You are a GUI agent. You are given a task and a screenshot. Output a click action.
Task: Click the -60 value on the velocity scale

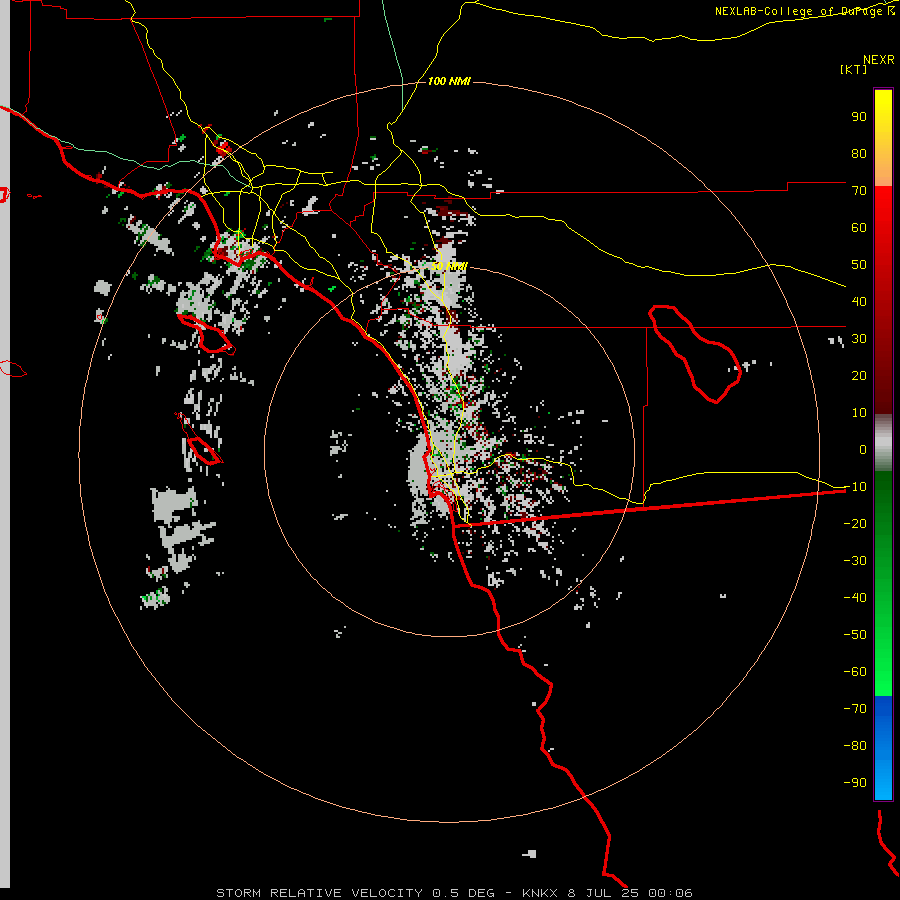coord(855,672)
